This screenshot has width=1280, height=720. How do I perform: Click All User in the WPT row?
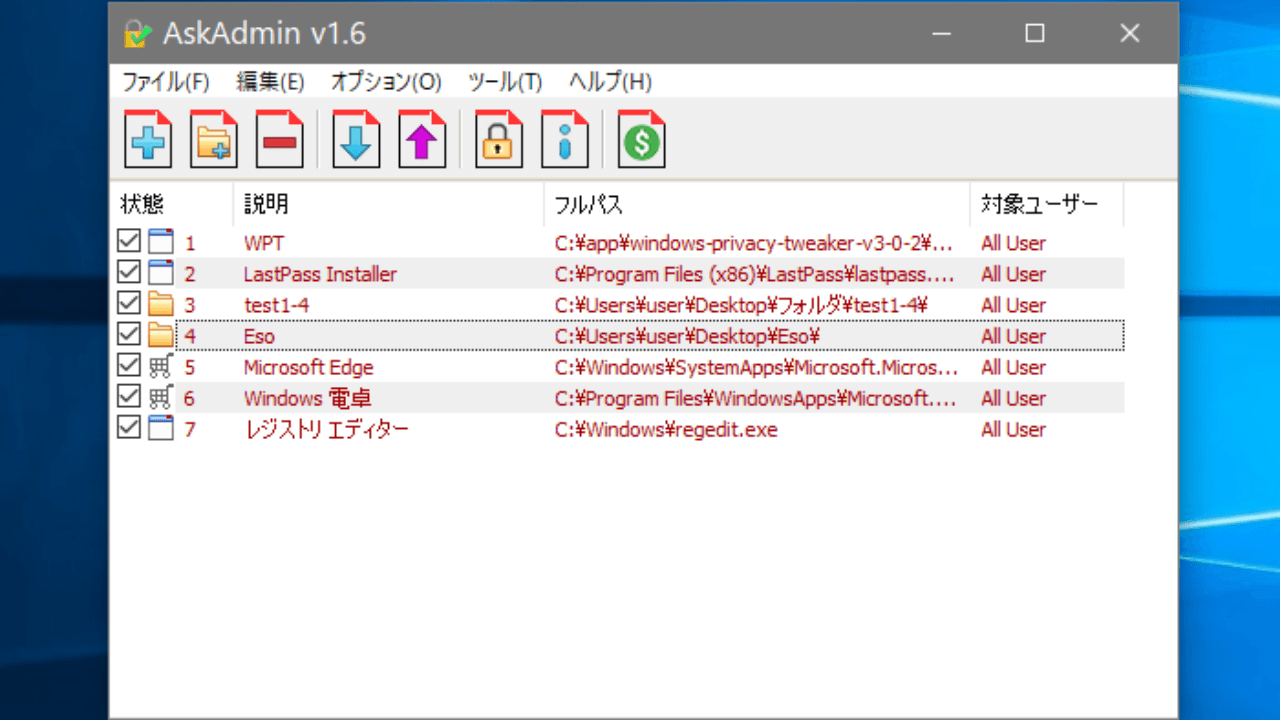(x=1013, y=243)
